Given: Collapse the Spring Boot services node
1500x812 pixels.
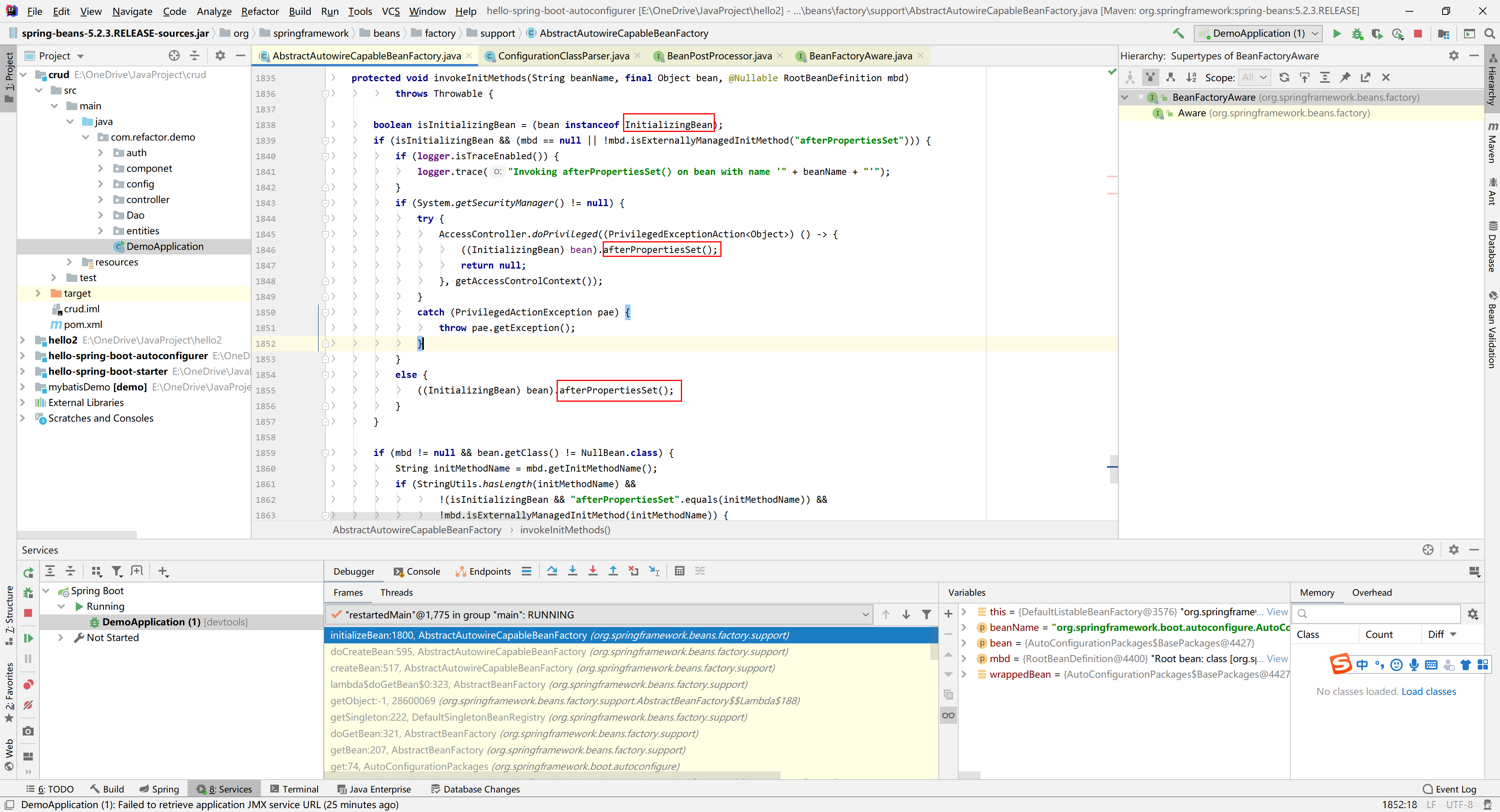Looking at the screenshot, I should [x=46, y=590].
